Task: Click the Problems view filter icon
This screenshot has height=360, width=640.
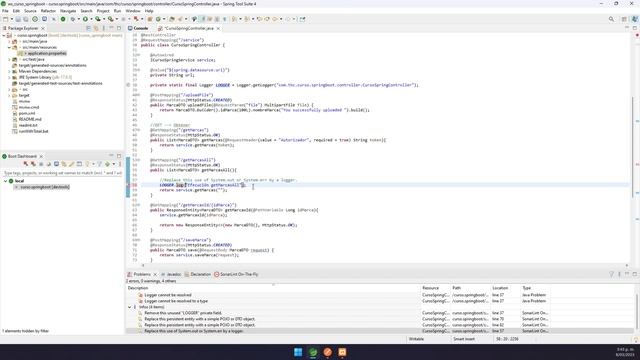Action: point(611,274)
